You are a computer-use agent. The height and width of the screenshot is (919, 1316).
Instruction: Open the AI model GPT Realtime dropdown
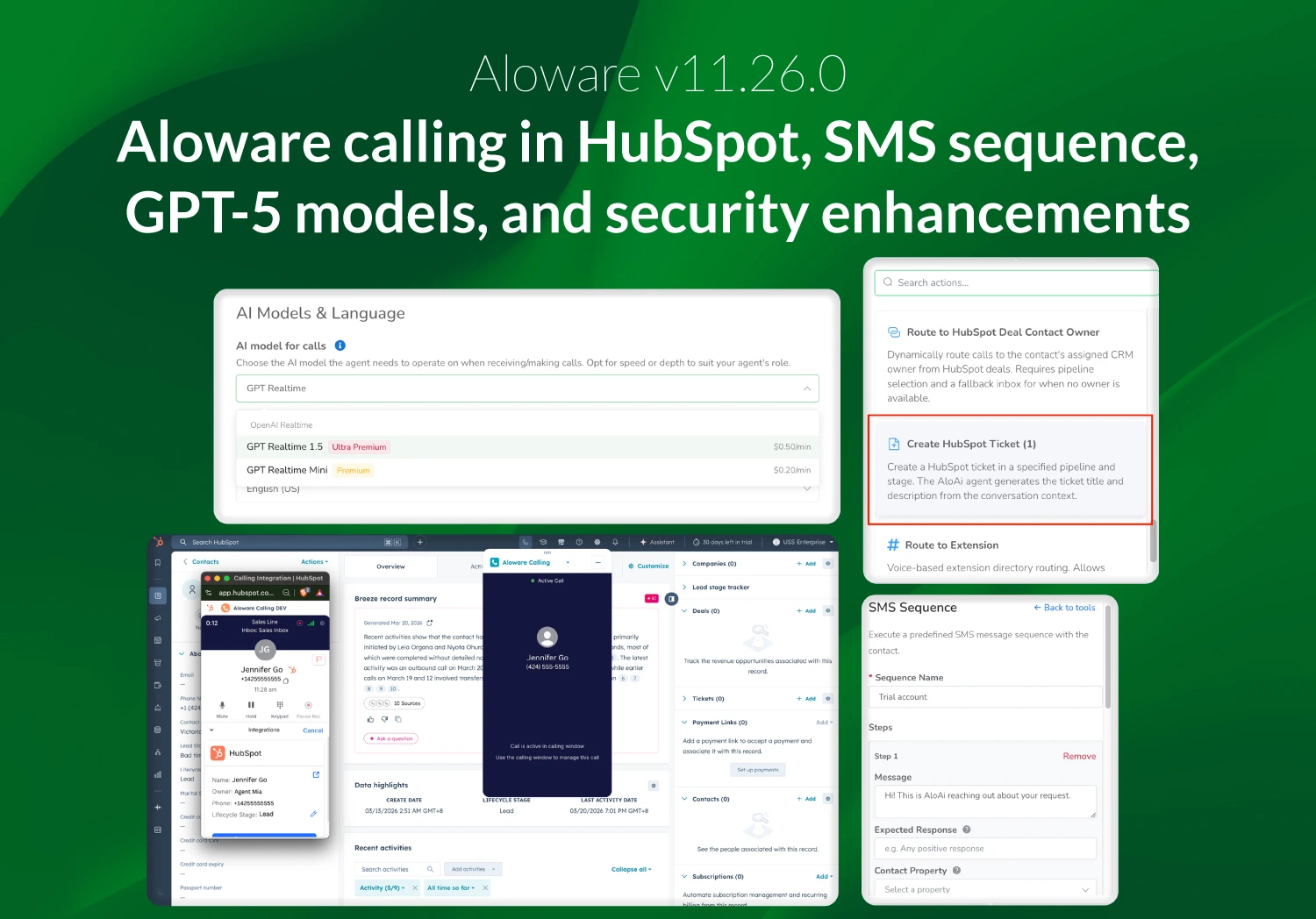pyautogui.click(x=527, y=388)
